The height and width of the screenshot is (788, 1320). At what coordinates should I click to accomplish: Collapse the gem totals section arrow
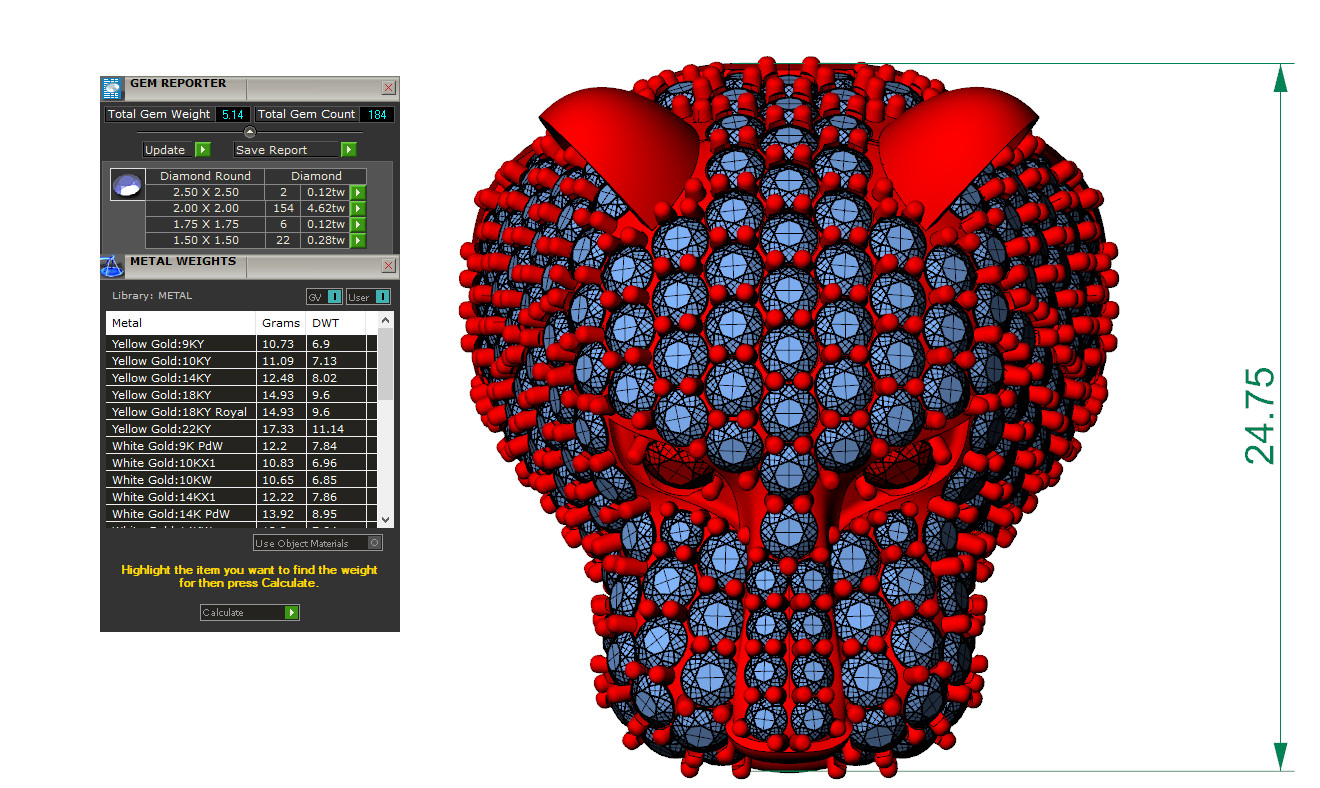[250, 132]
